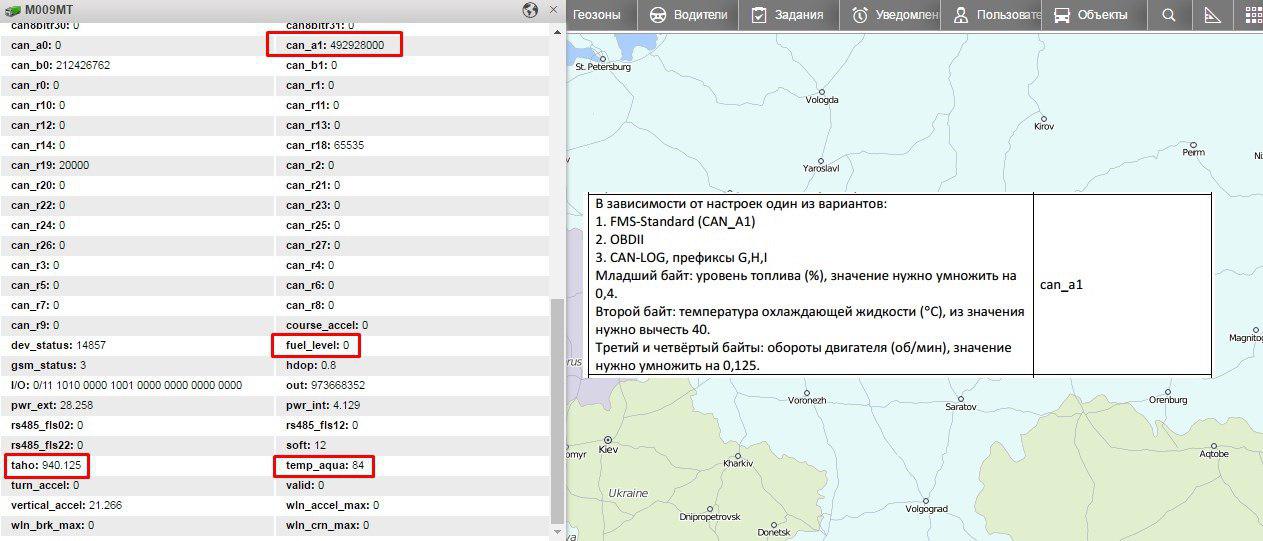Click the green truck icon beside M009MT
The image size is (1263, 541).
(13, 10)
